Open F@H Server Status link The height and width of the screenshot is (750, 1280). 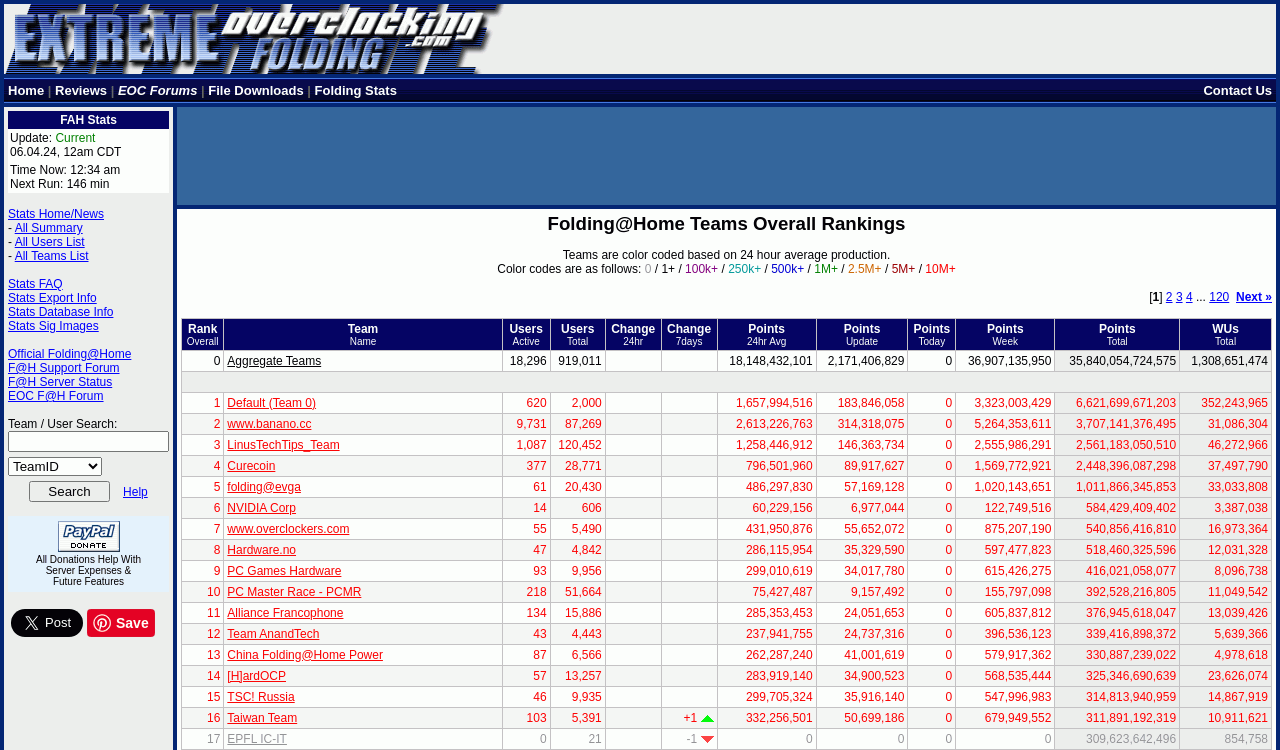click(60, 382)
